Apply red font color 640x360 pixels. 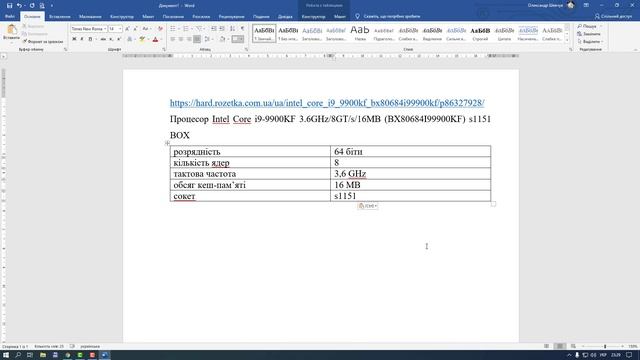[155, 39]
